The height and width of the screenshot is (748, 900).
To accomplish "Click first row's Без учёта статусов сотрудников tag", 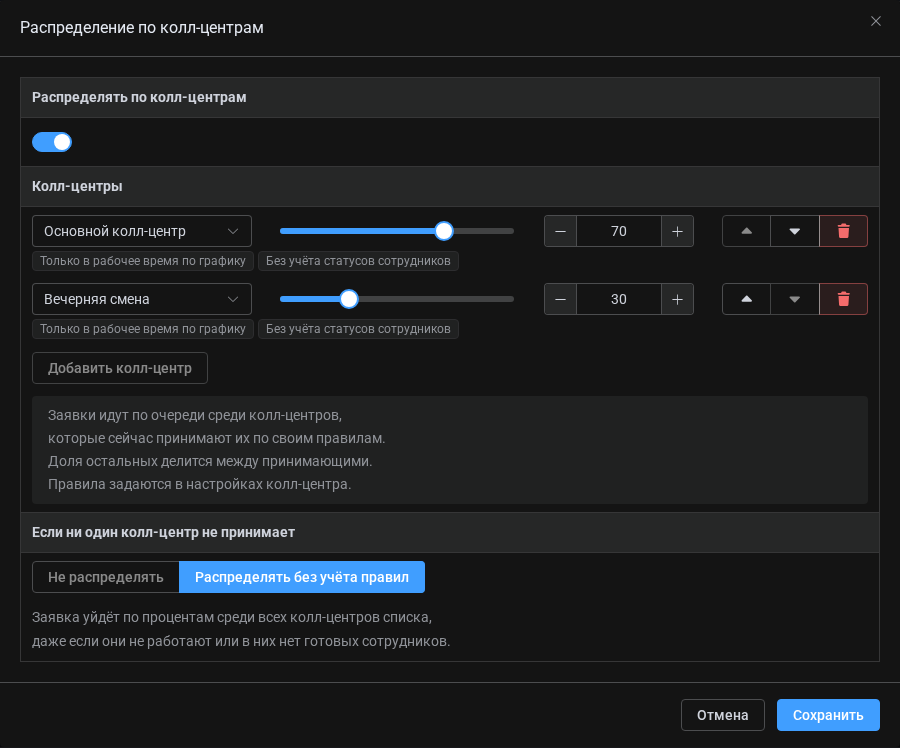I will pyautogui.click(x=358, y=261).
